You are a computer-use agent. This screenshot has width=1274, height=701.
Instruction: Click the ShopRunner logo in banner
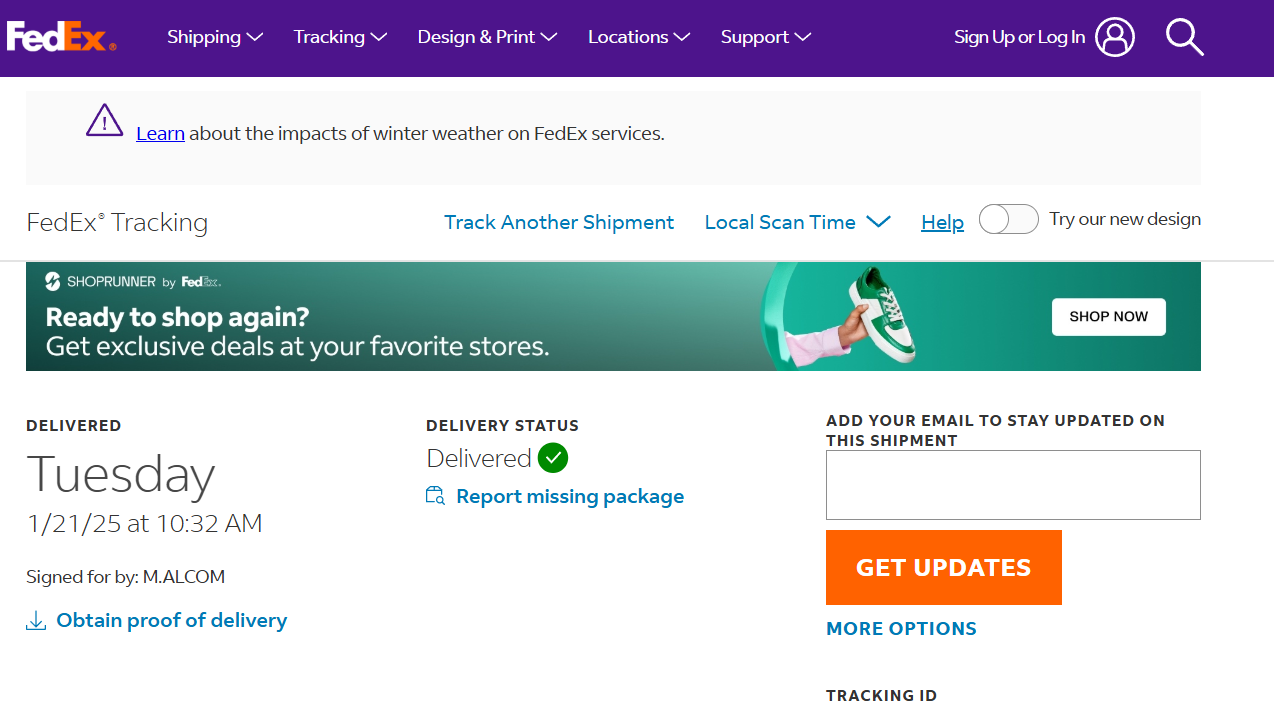click(x=133, y=282)
